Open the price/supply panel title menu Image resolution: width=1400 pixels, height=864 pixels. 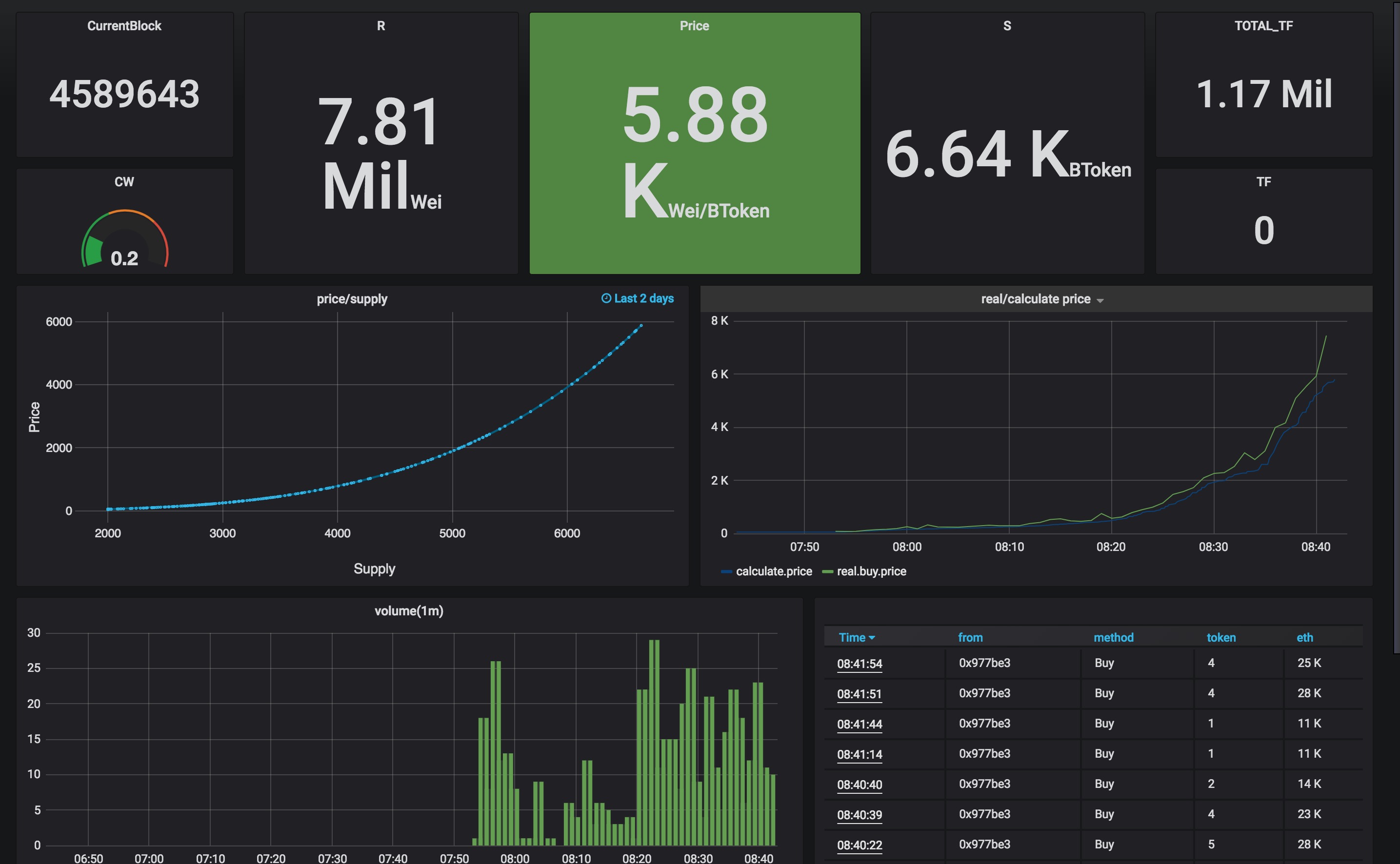pos(352,299)
